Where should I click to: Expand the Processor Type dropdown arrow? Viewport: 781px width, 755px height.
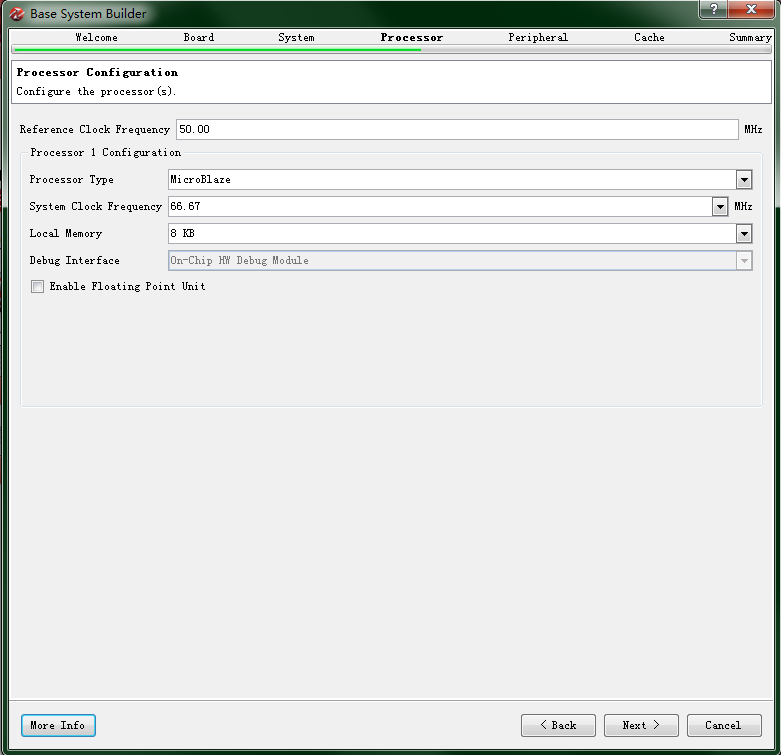point(744,180)
